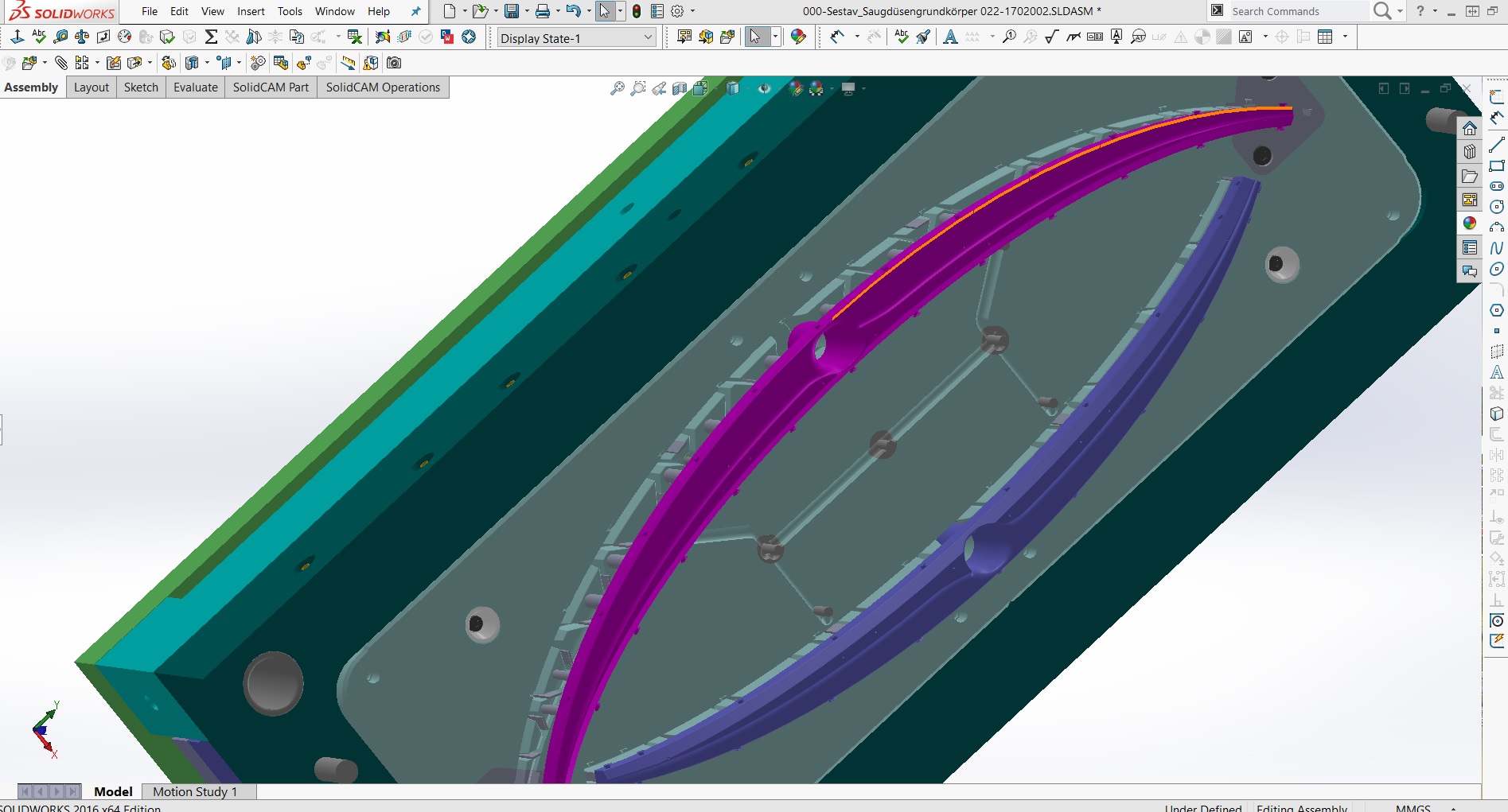Screen dimensions: 1508x812
Task: Expand the Open file dropdown arrow
Action: tap(495, 11)
